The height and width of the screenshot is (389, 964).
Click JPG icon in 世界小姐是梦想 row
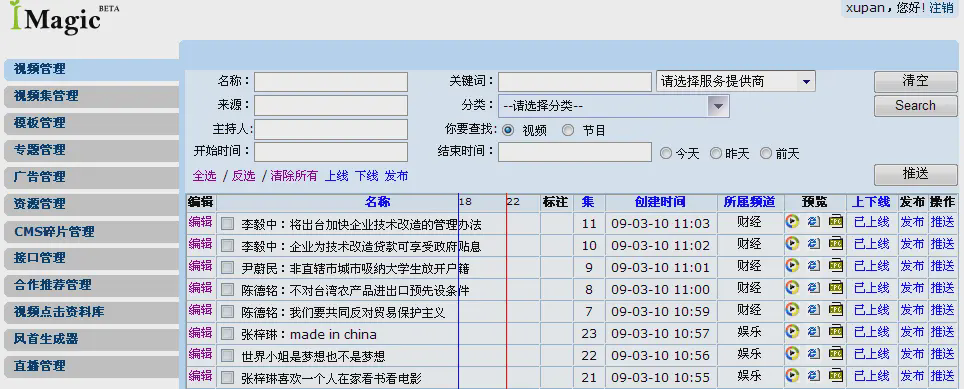pos(836,355)
